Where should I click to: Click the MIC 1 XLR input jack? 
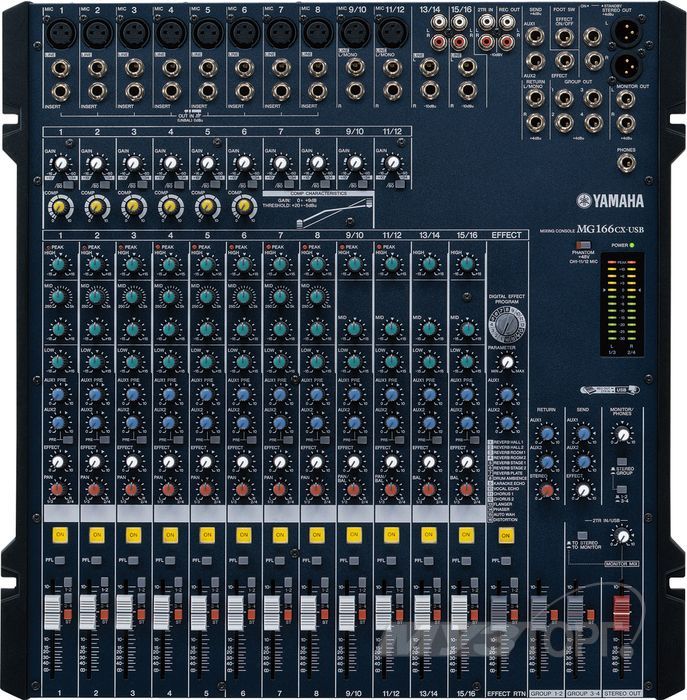61,34
